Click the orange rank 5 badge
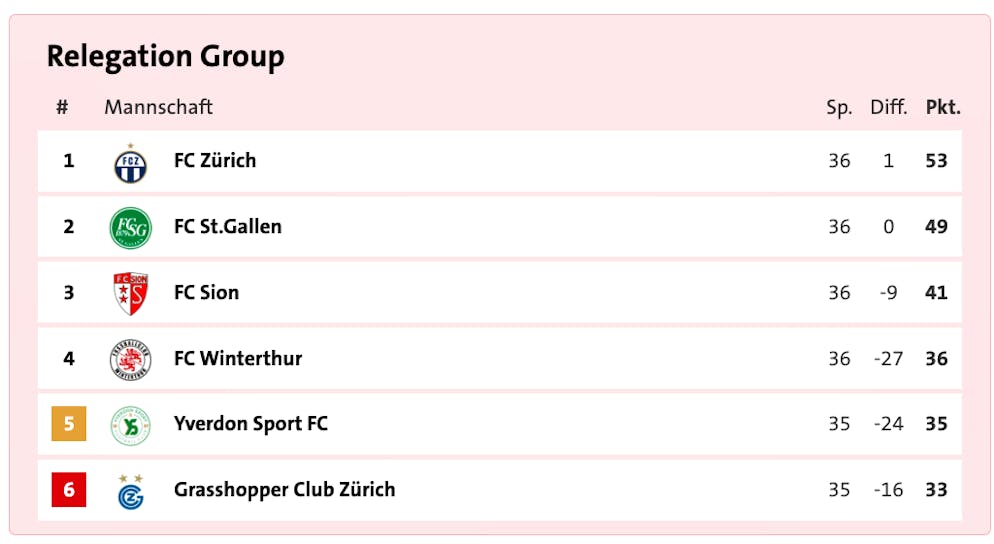Image resolution: width=994 pixels, height=544 pixels. click(x=69, y=424)
